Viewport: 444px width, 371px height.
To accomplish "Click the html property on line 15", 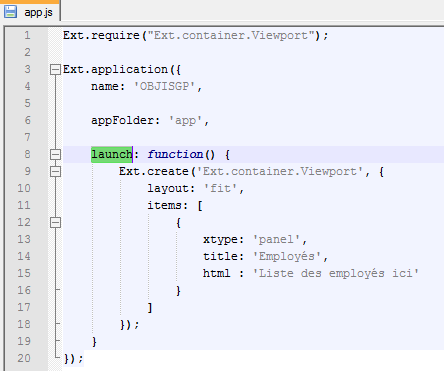I will 217,273.
